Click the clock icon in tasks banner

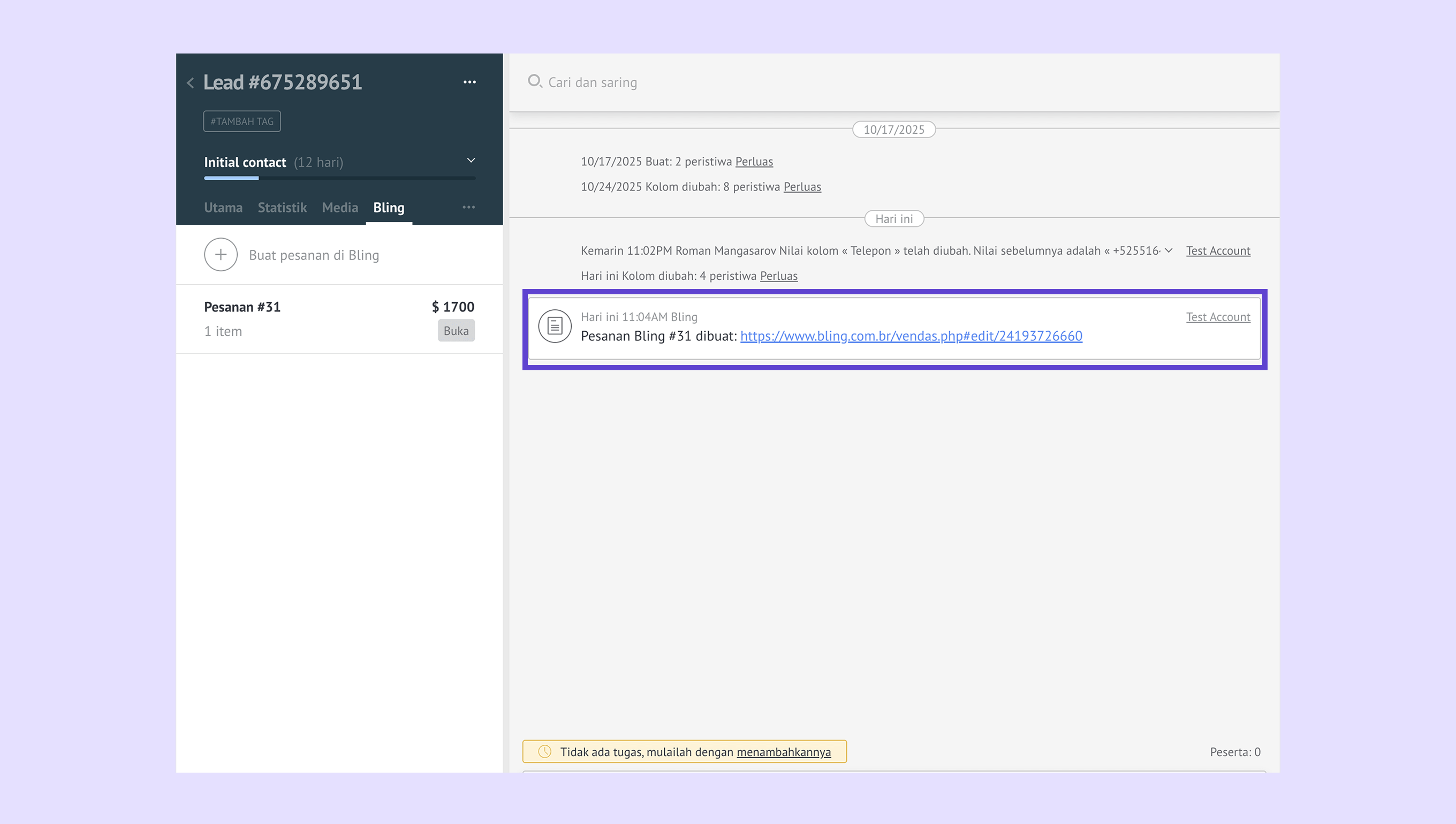click(544, 752)
